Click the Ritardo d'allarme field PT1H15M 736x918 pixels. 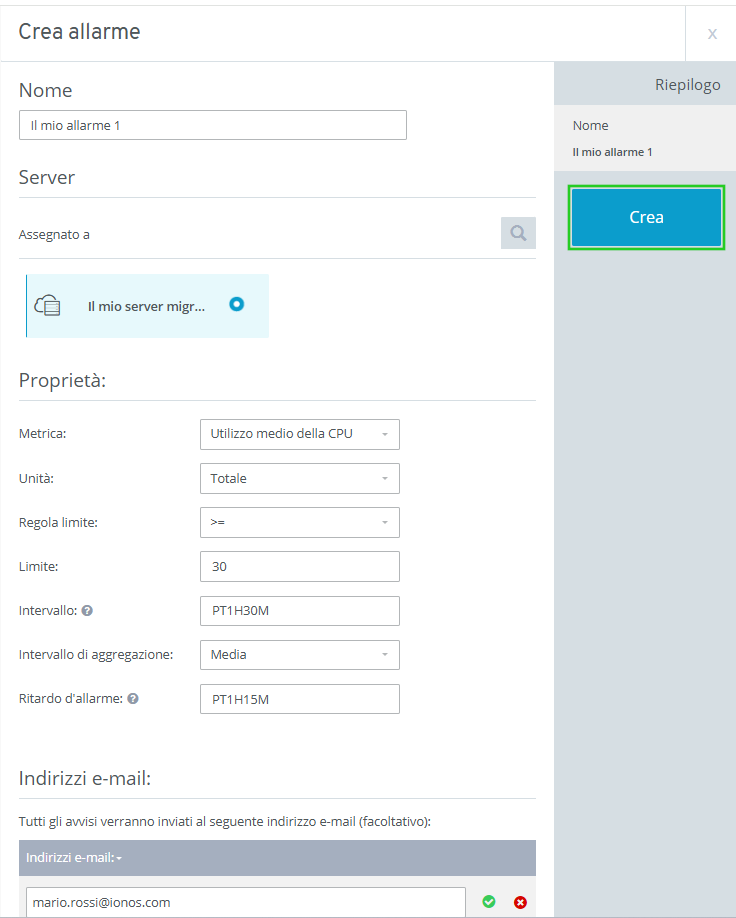tap(299, 699)
